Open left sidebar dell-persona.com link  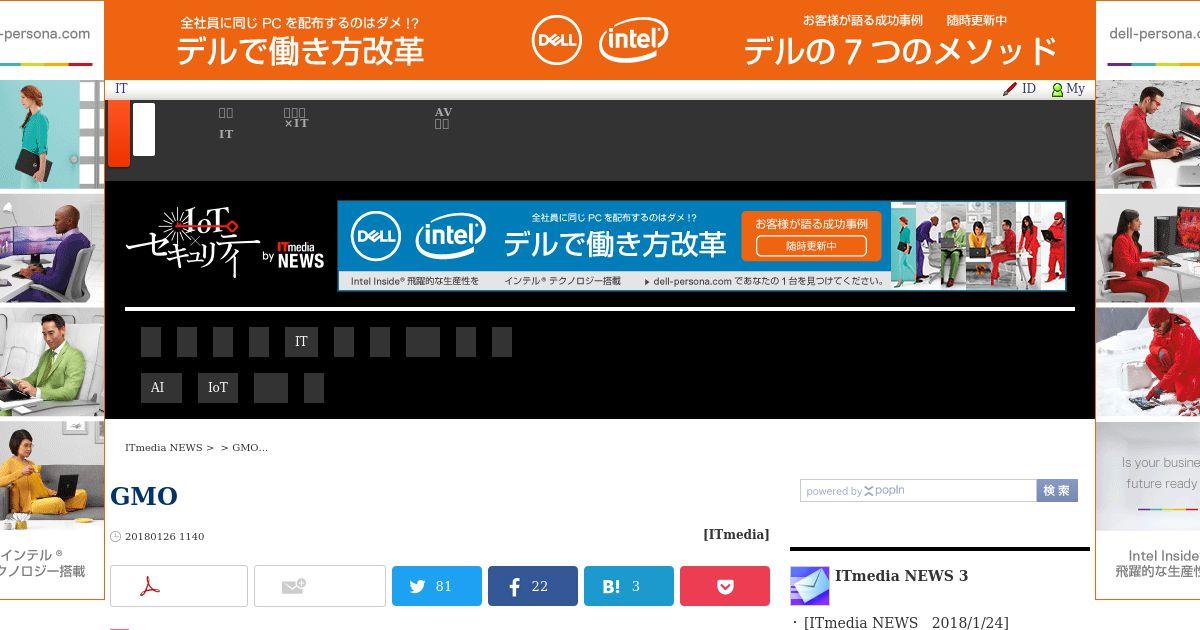coord(45,33)
